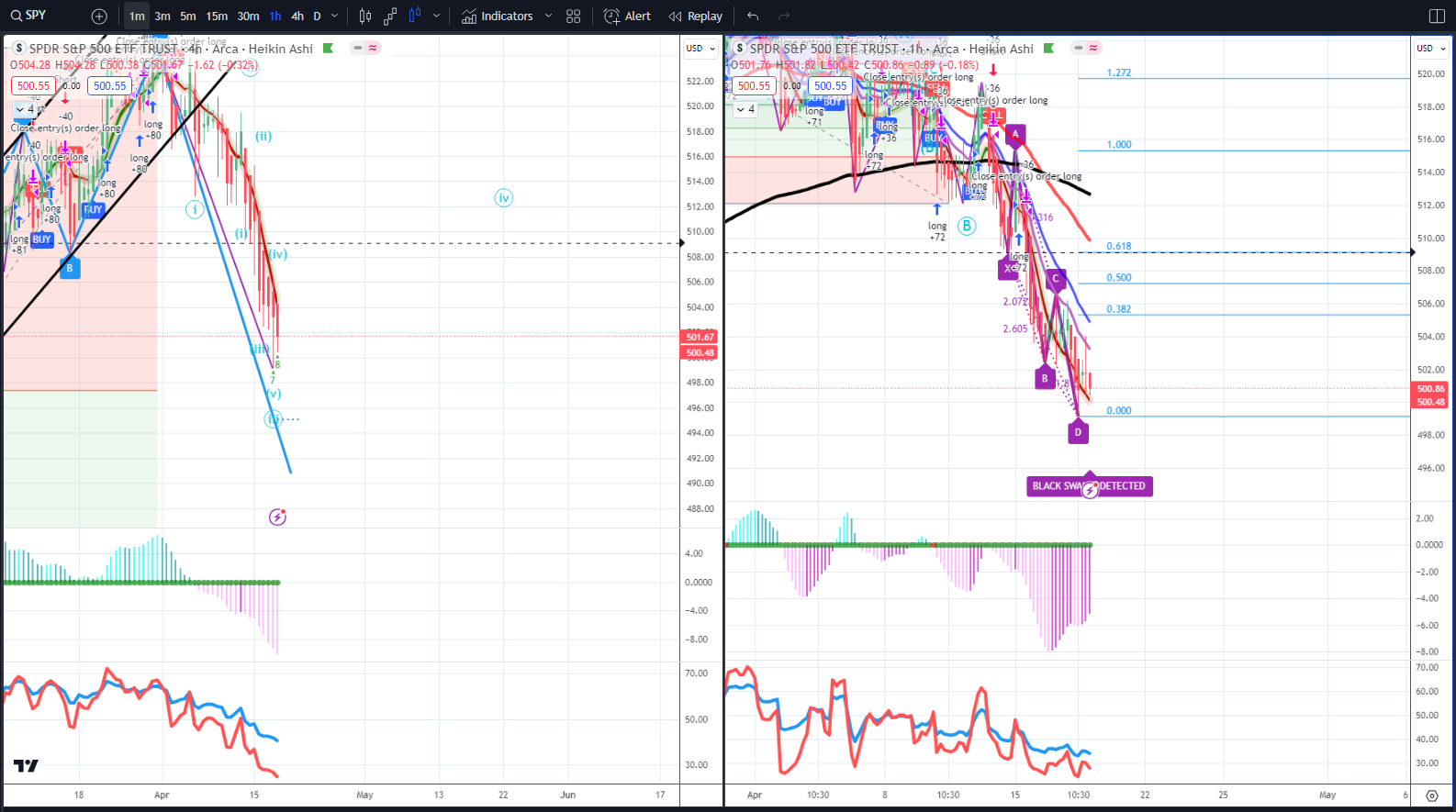
Task: Click the blue 500.55 buy button on 4h chart
Action: pyautogui.click(x=110, y=85)
